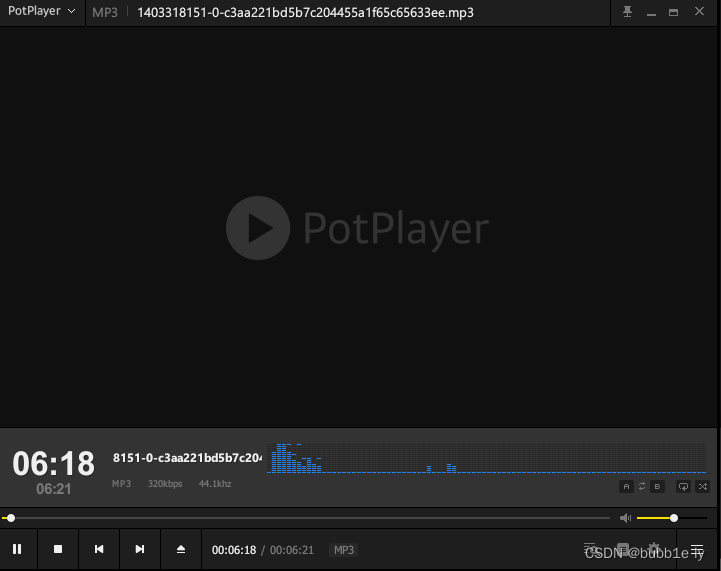Viewport: 721px width, 571px height.
Task: Open a file with the eject button
Action: pos(181,549)
